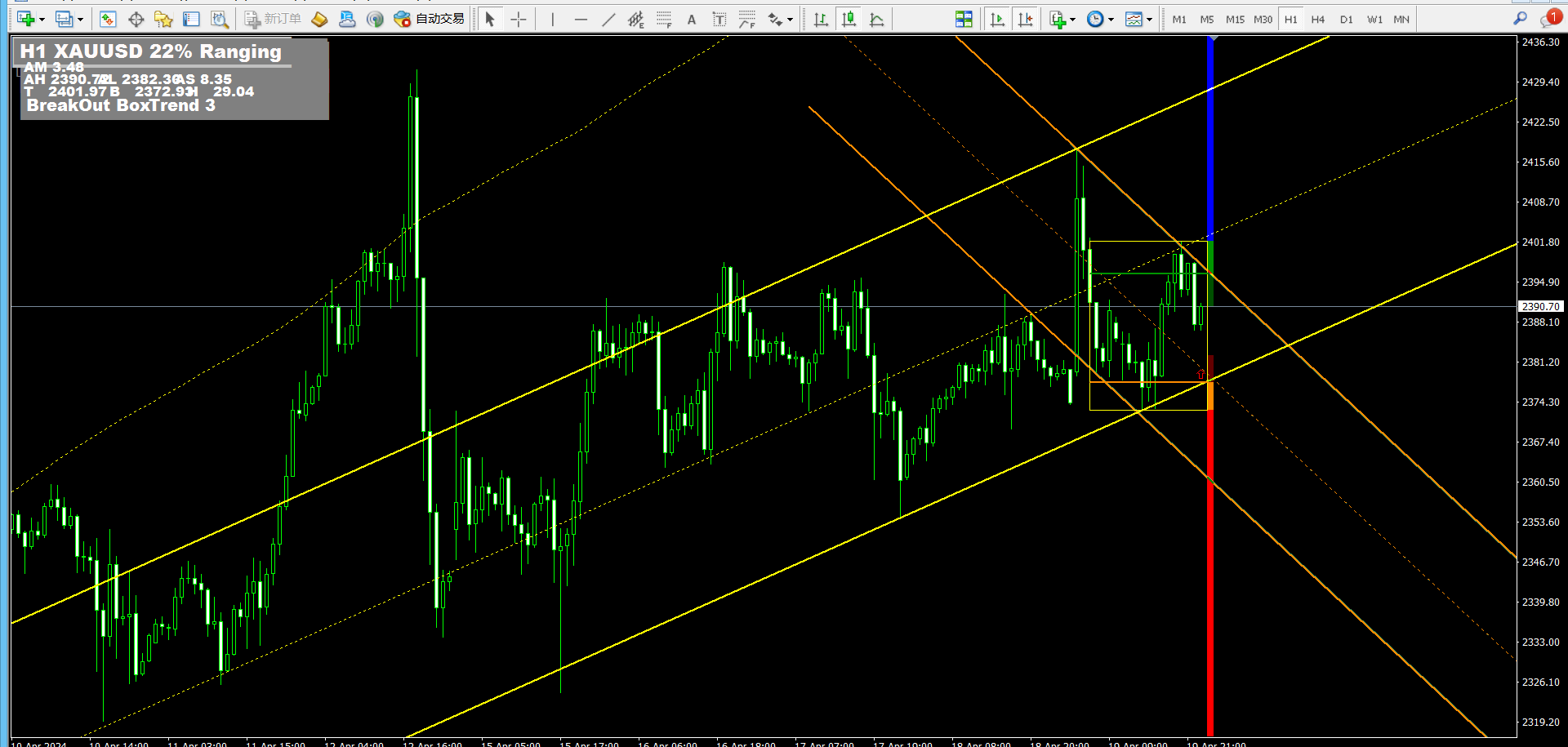Open a new chart window
Viewport: 1568px width, 747px height.
coord(25,19)
